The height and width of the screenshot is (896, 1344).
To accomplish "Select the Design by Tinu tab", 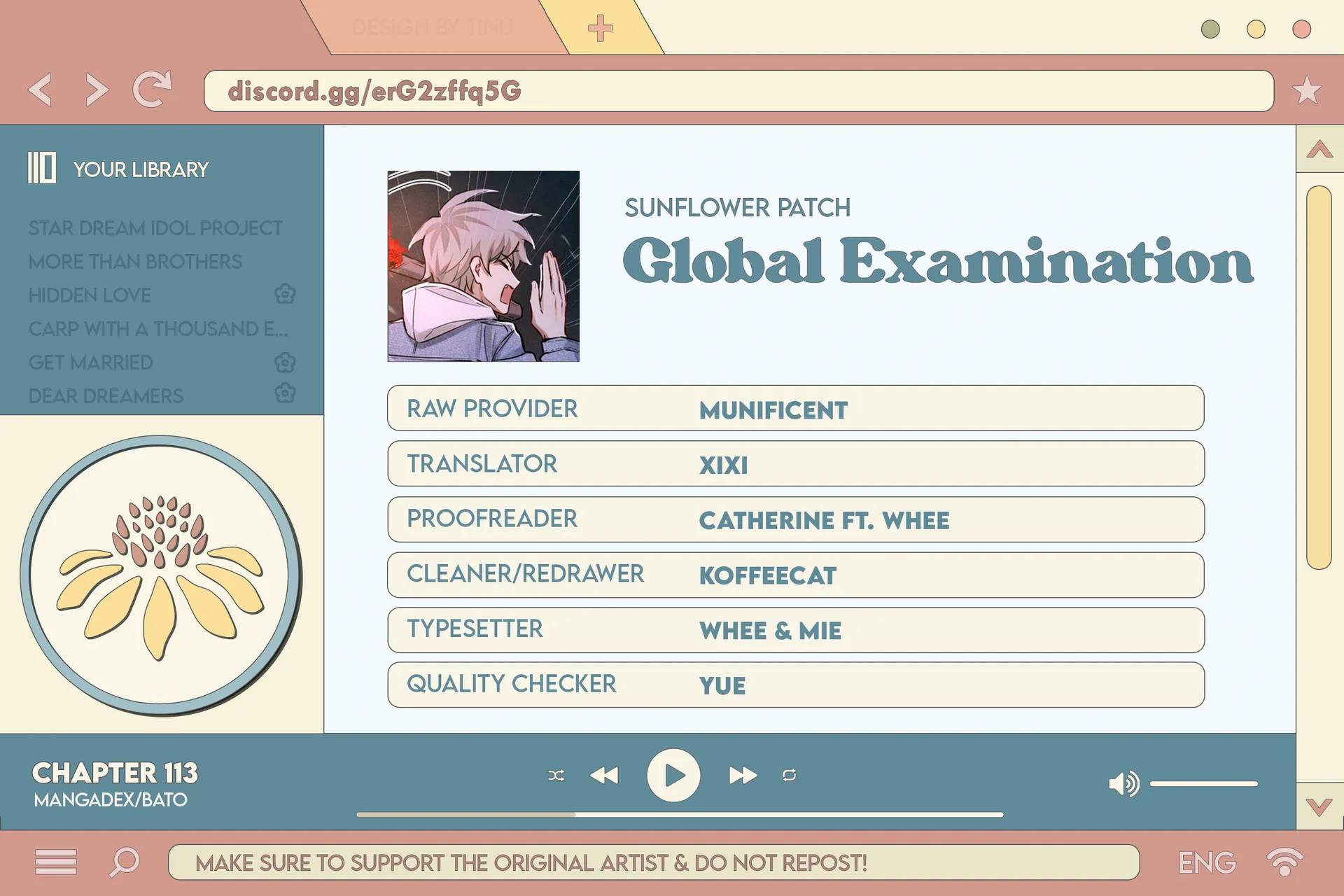I will point(433,28).
